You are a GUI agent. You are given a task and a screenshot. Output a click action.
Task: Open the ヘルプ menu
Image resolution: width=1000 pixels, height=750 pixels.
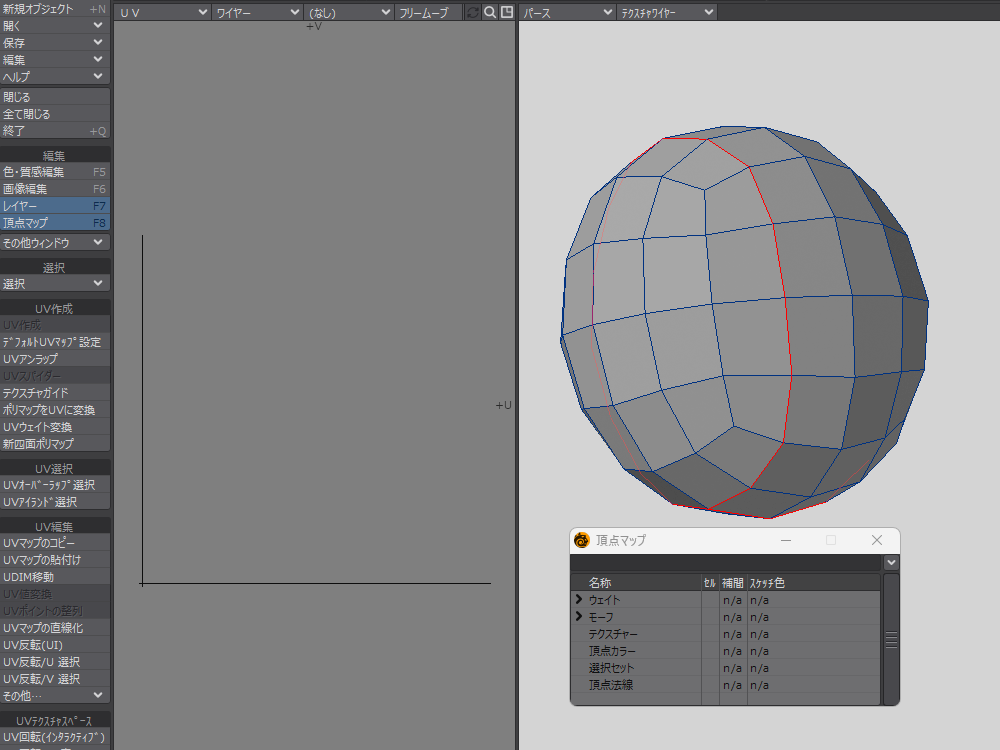point(55,76)
